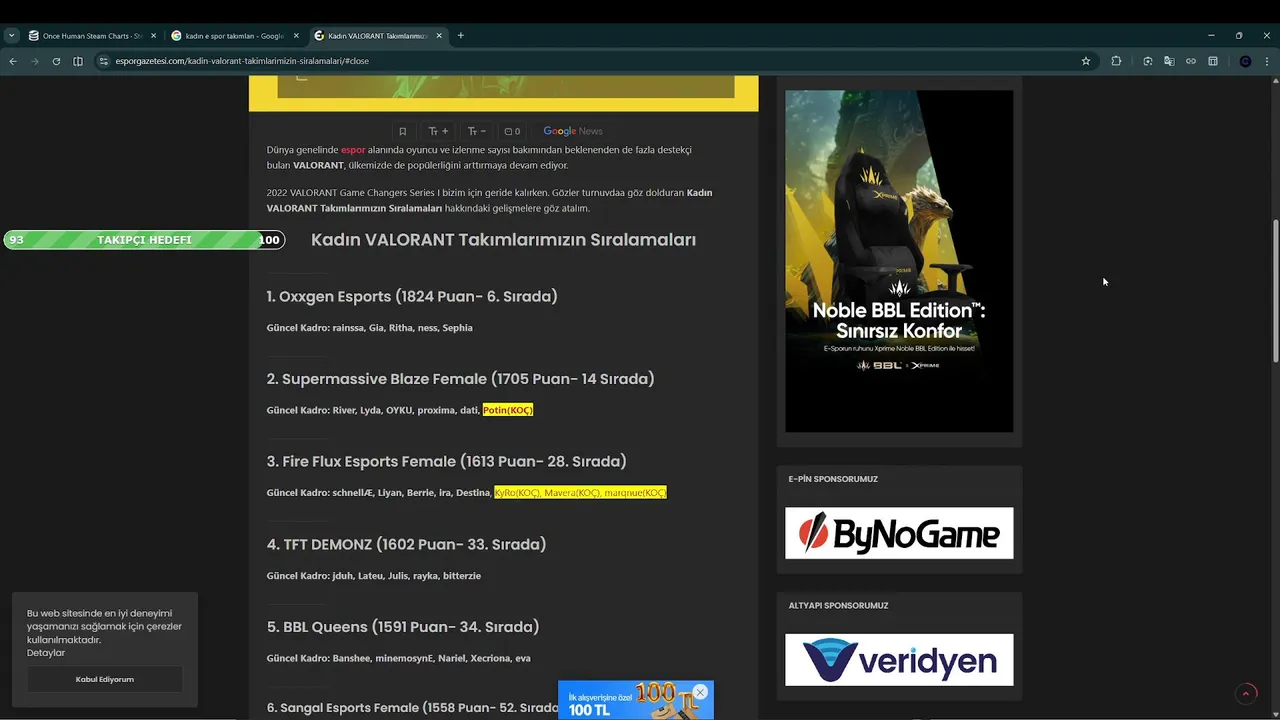This screenshot has height=720, width=1280.
Task: Click heading '3. Fire Flux Esports Female'
Action: 446,461
